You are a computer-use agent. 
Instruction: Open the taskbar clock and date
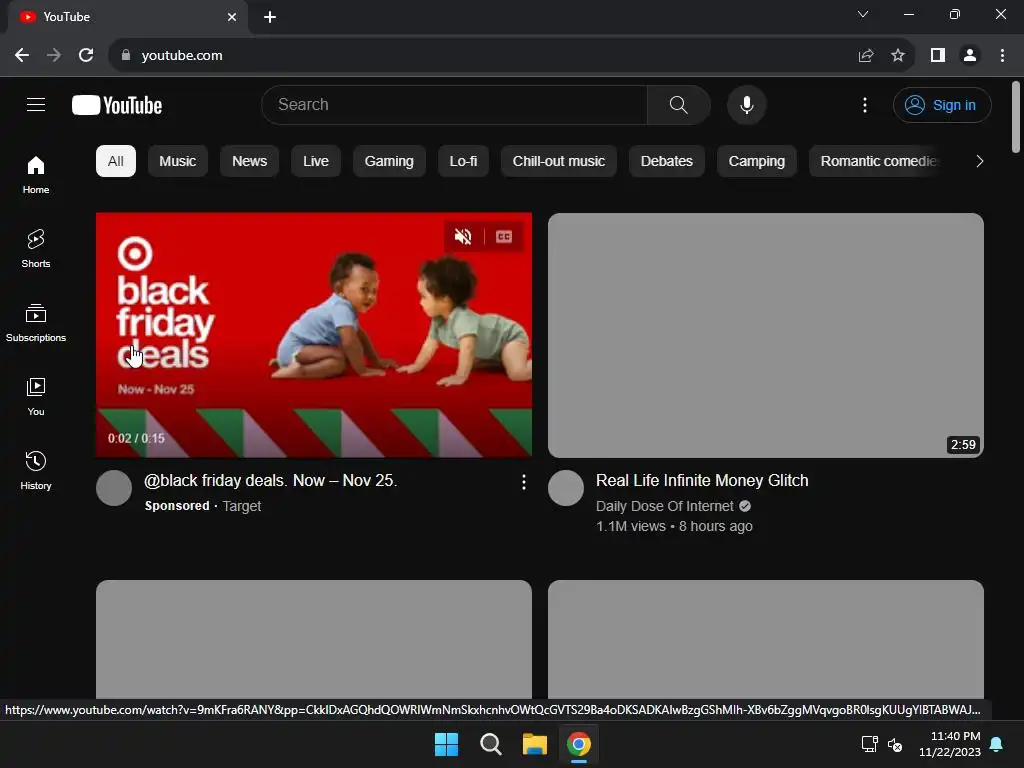click(x=950, y=744)
